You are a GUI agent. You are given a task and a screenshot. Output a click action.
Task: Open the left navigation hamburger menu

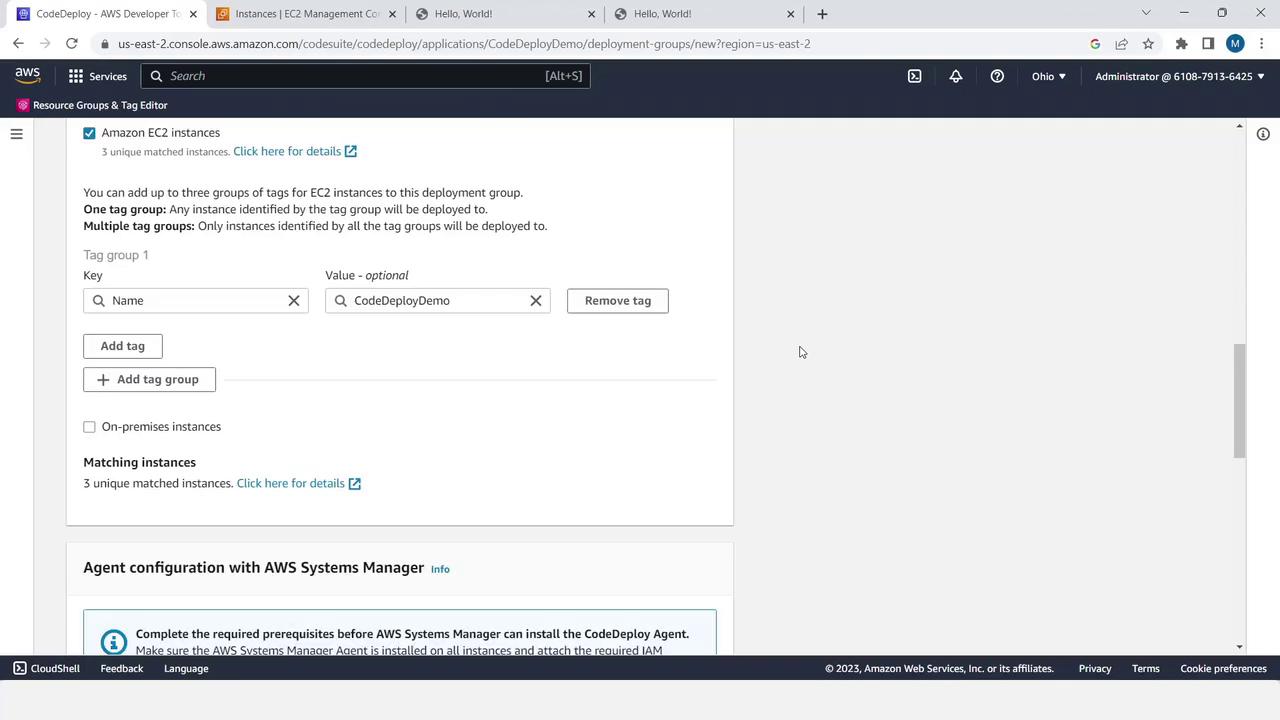[16, 134]
